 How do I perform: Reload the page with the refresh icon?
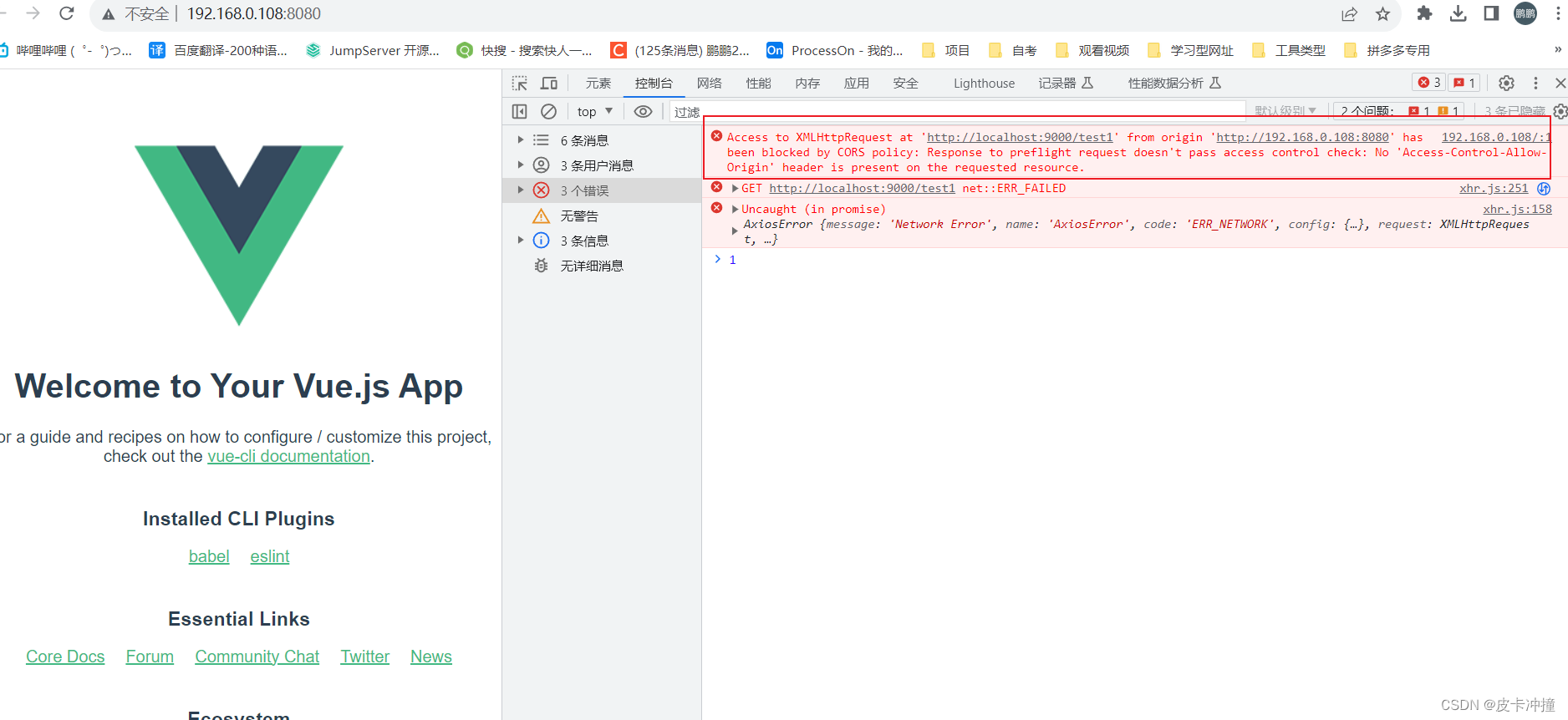coord(67,13)
